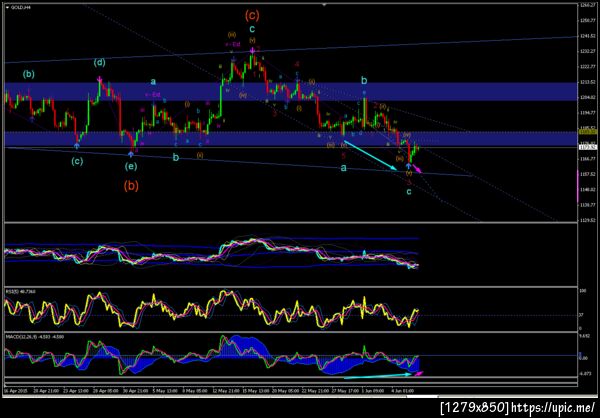Viewport: 600px width, 418px height.
Task: Click the 1157.52 price axis label
Action: [x=588, y=174]
